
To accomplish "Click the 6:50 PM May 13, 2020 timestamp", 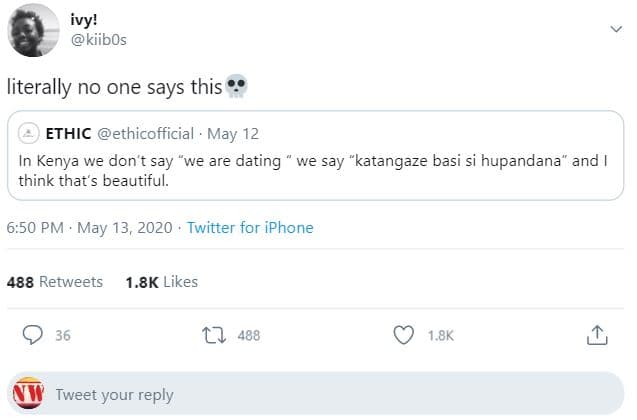I will coord(88,228).
